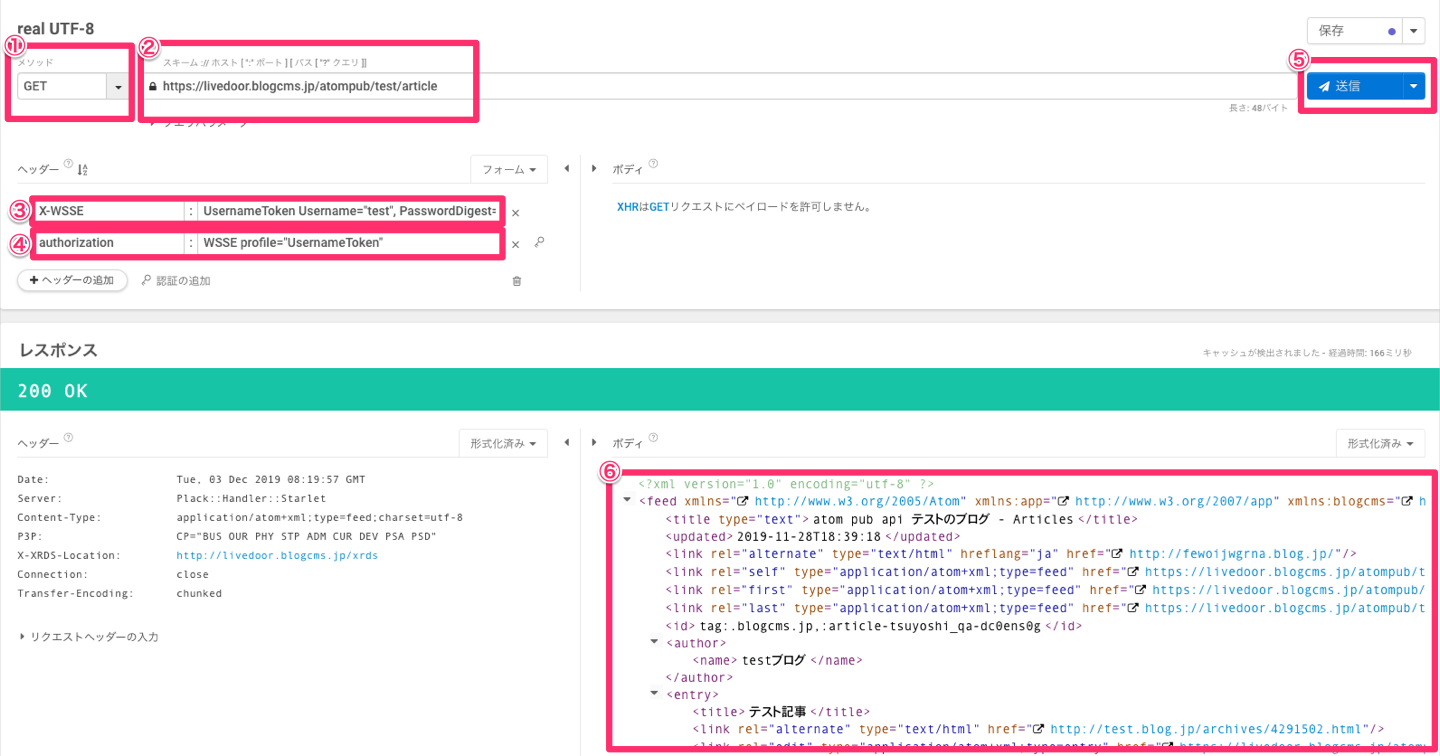Open the フォーム view dropdown
This screenshot has height=756, width=1440.
pyautogui.click(x=509, y=169)
